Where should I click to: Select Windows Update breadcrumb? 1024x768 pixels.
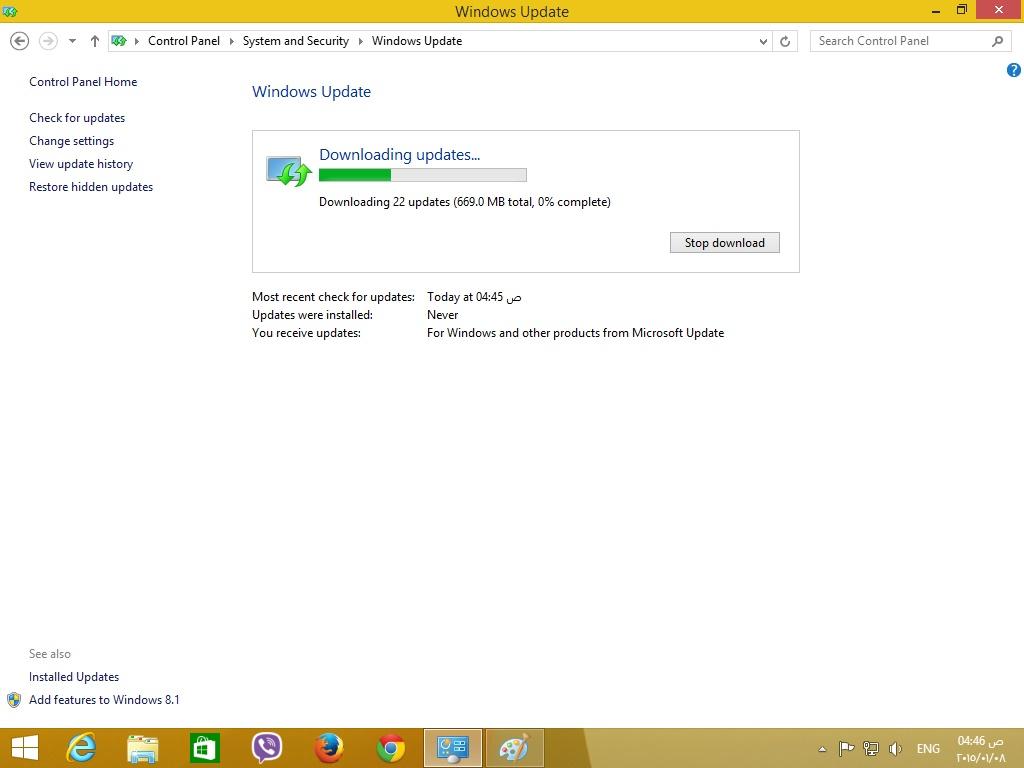coord(417,40)
